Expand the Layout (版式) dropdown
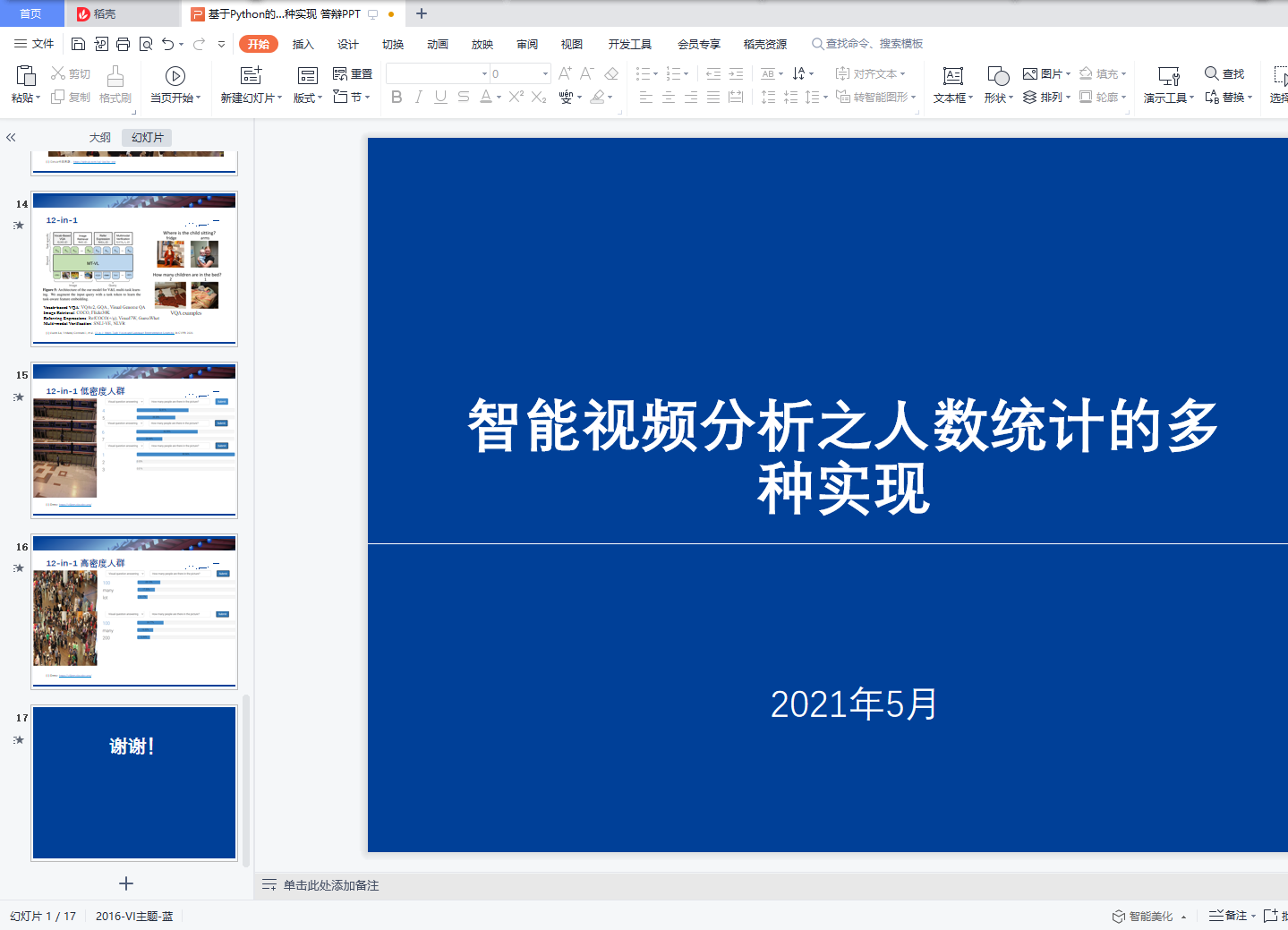 point(320,98)
